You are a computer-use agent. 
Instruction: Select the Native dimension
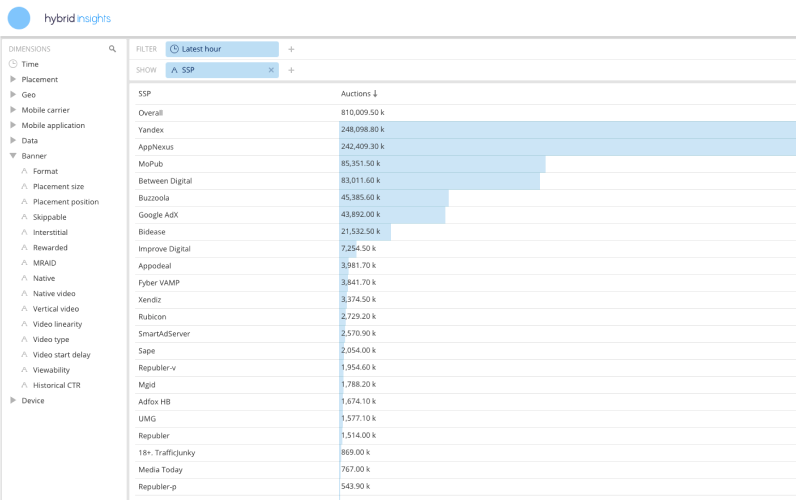pyautogui.click(x=44, y=278)
